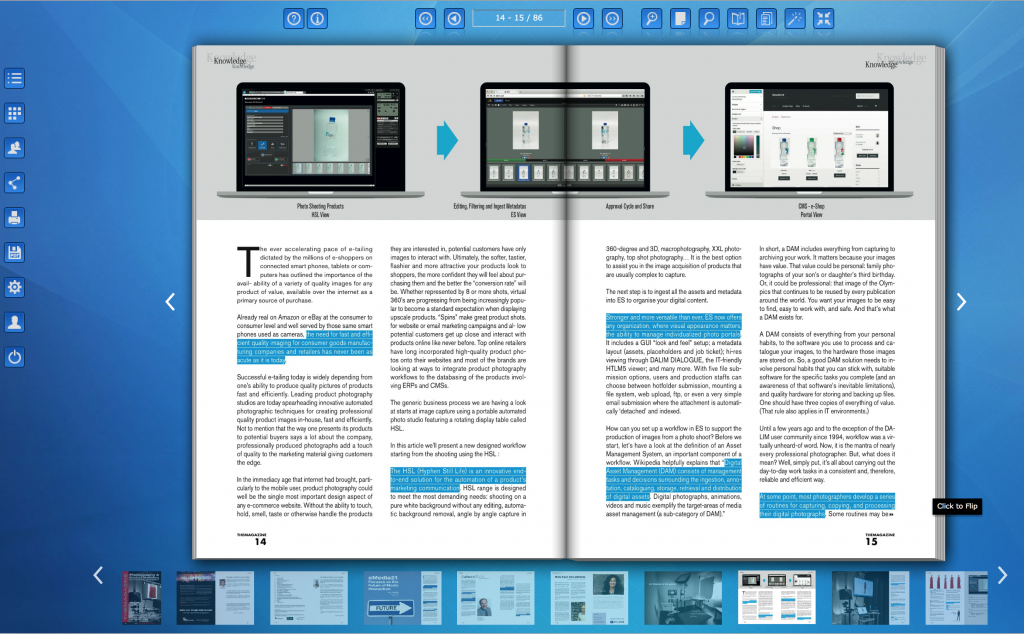Open the two-person contacts icon

tap(14, 148)
